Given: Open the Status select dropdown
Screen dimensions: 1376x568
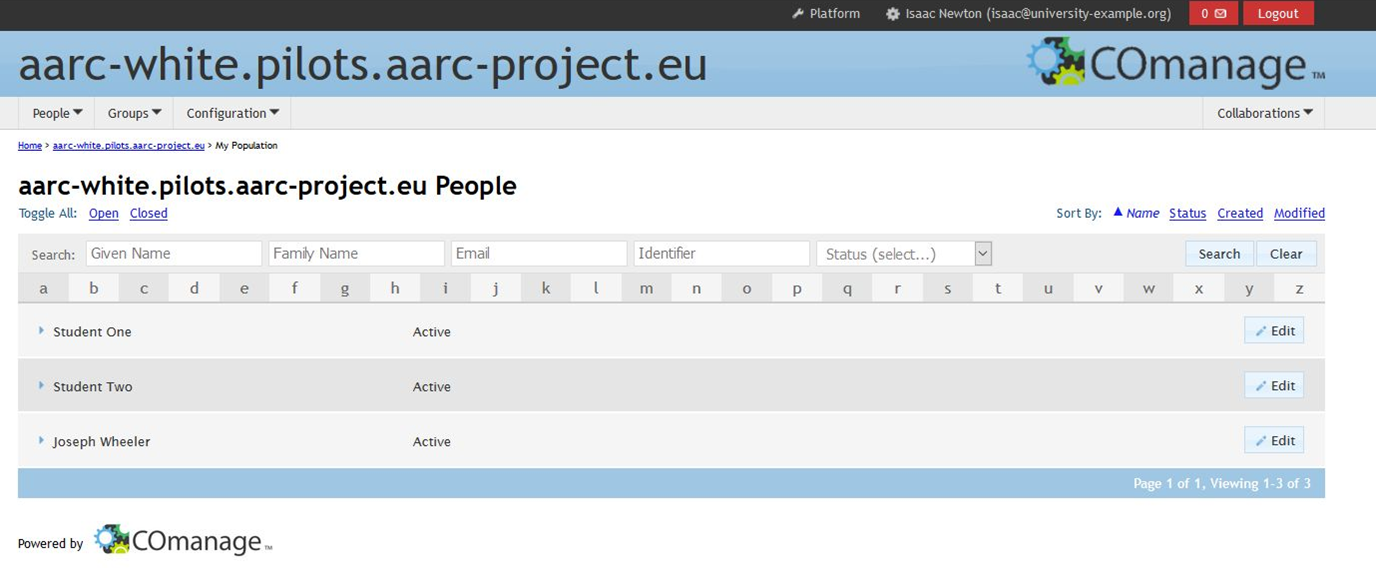Looking at the screenshot, I should [x=904, y=254].
